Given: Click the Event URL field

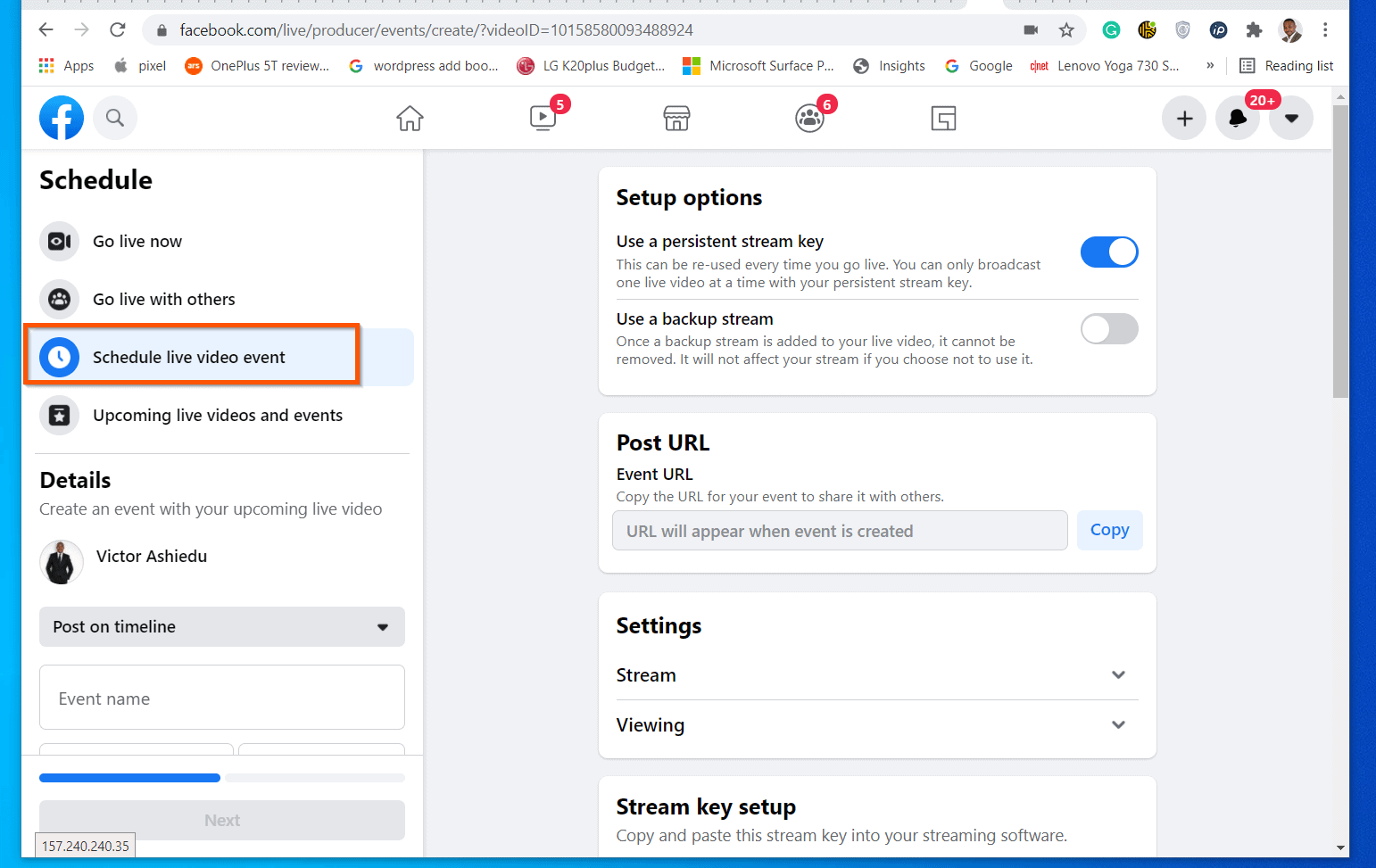Looking at the screenshot, I should [x=840, y=531].
